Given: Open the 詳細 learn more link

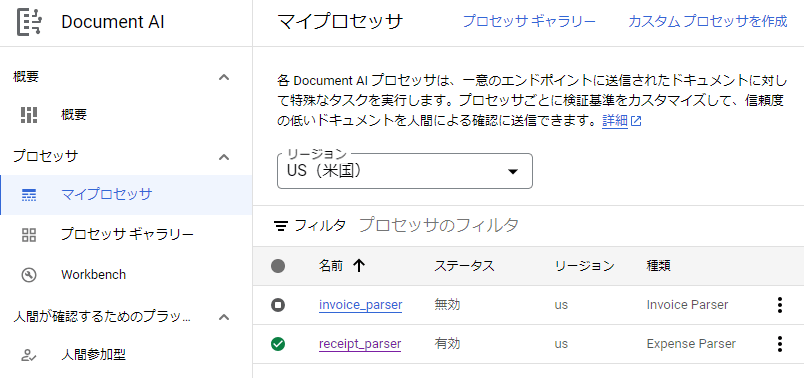Looking at the screenshot, I should point(615,122).
